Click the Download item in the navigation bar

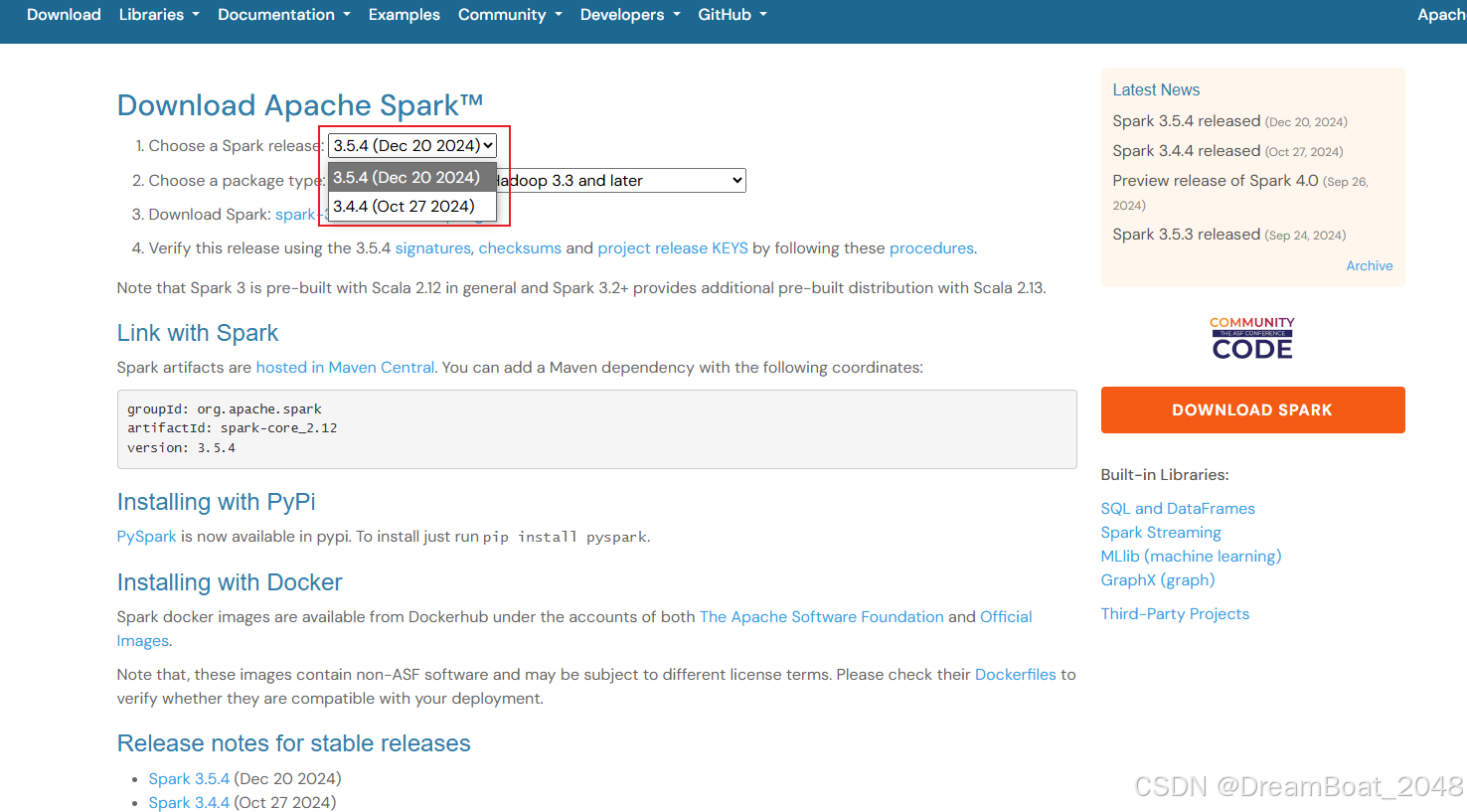coord(63,14)
